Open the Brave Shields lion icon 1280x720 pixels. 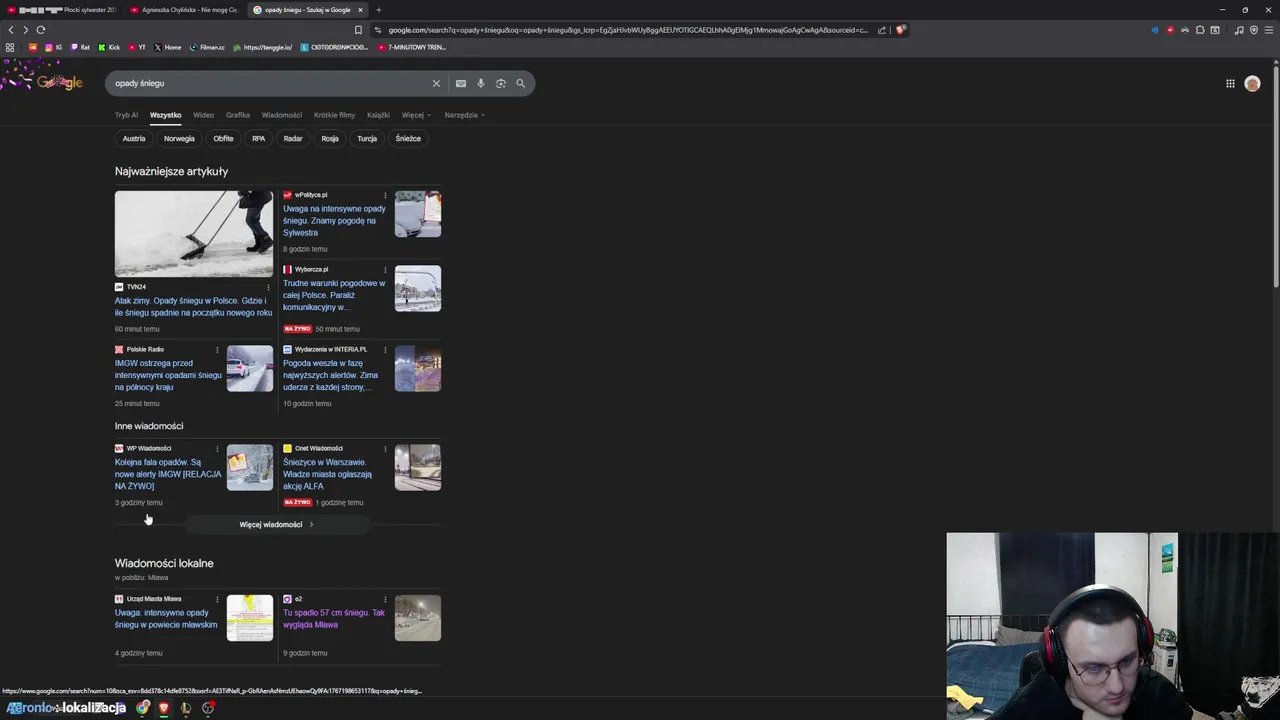[900, 30]
